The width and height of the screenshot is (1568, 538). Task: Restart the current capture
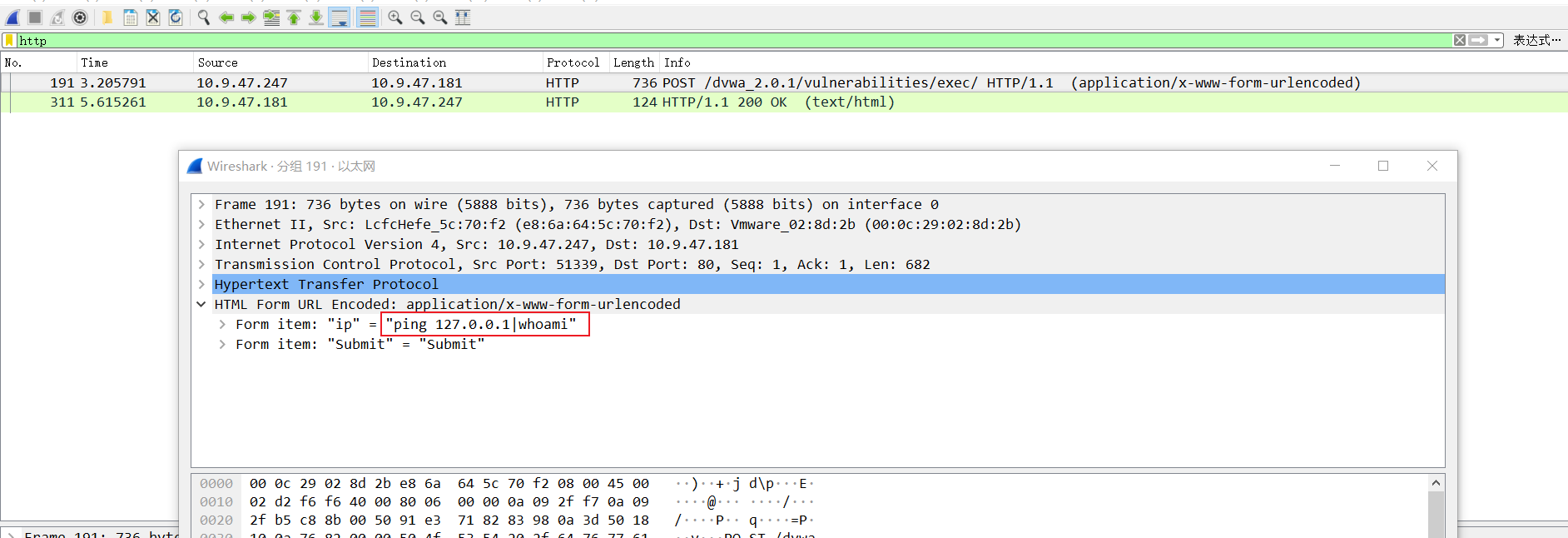click(57, 17)
